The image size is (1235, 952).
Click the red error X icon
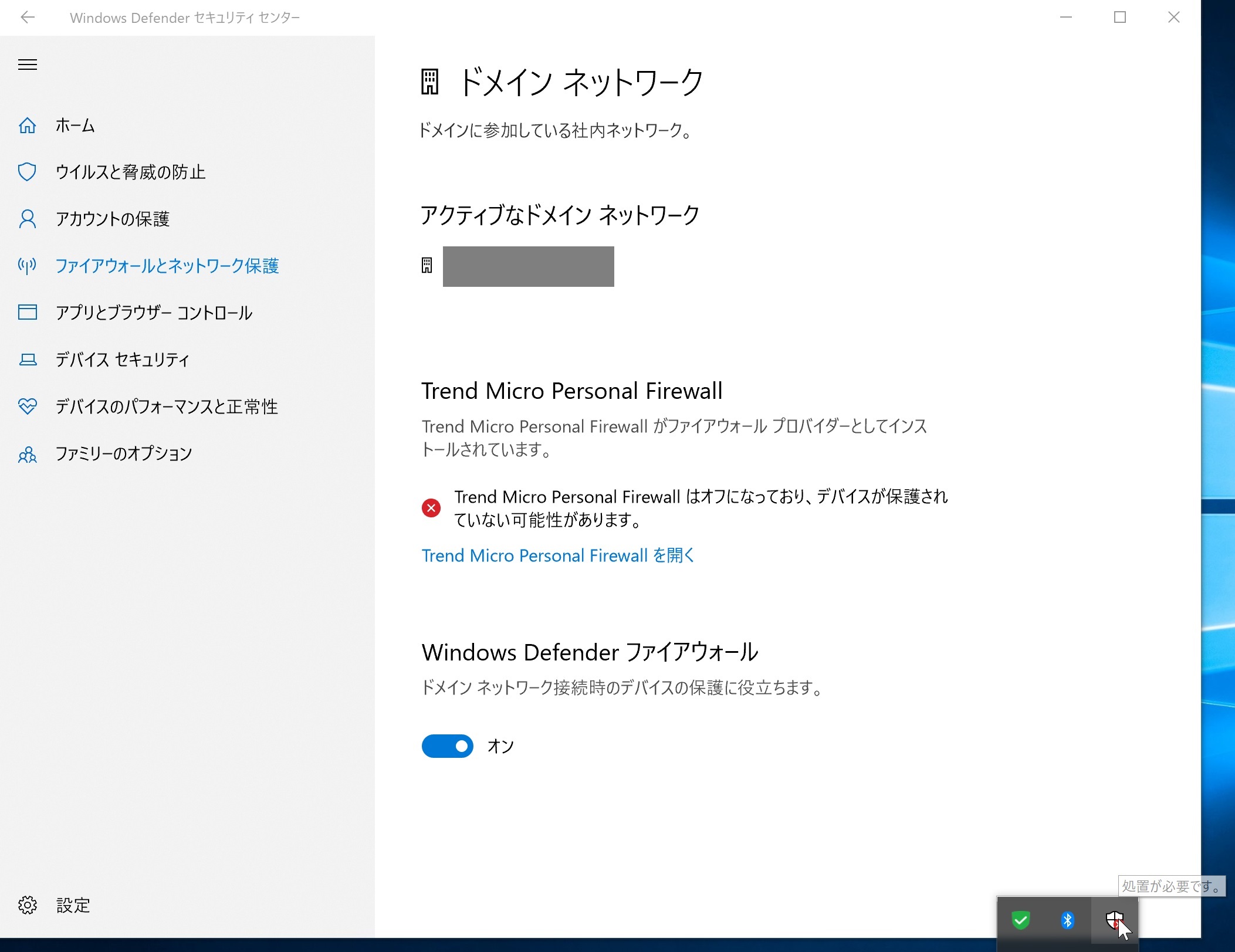tap(431, 508)
